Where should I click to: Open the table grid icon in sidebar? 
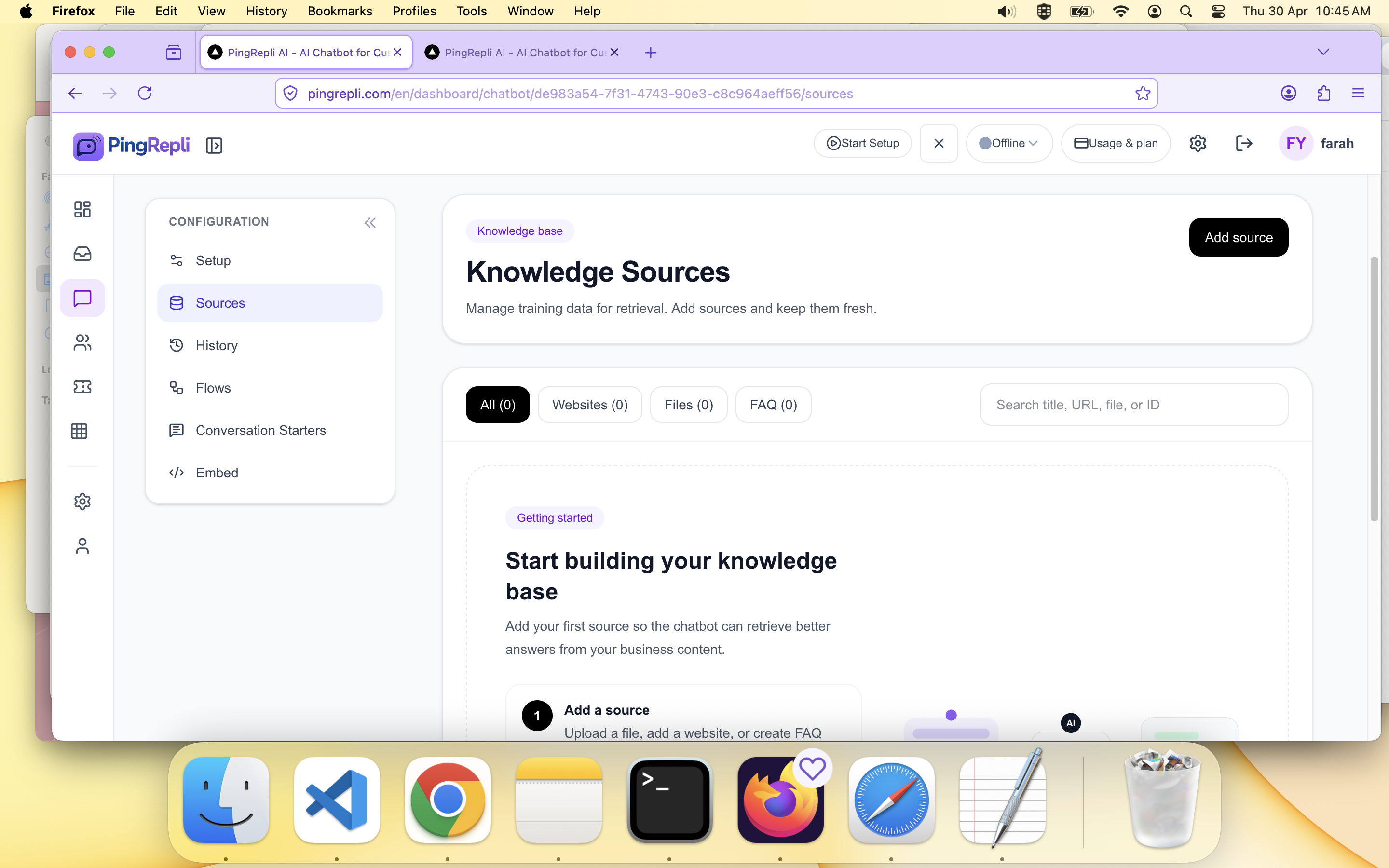pyautogui.click(x=79, y=431)
